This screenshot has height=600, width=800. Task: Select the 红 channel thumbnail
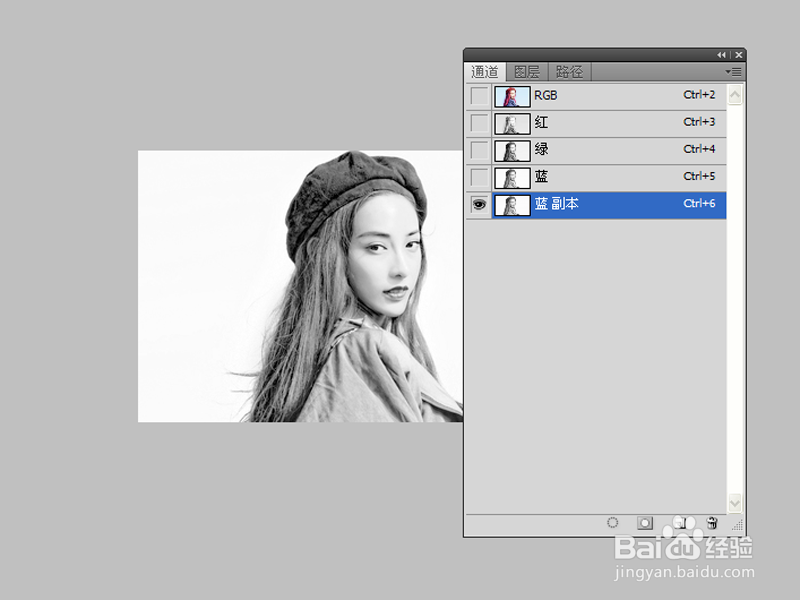[512, 124]
